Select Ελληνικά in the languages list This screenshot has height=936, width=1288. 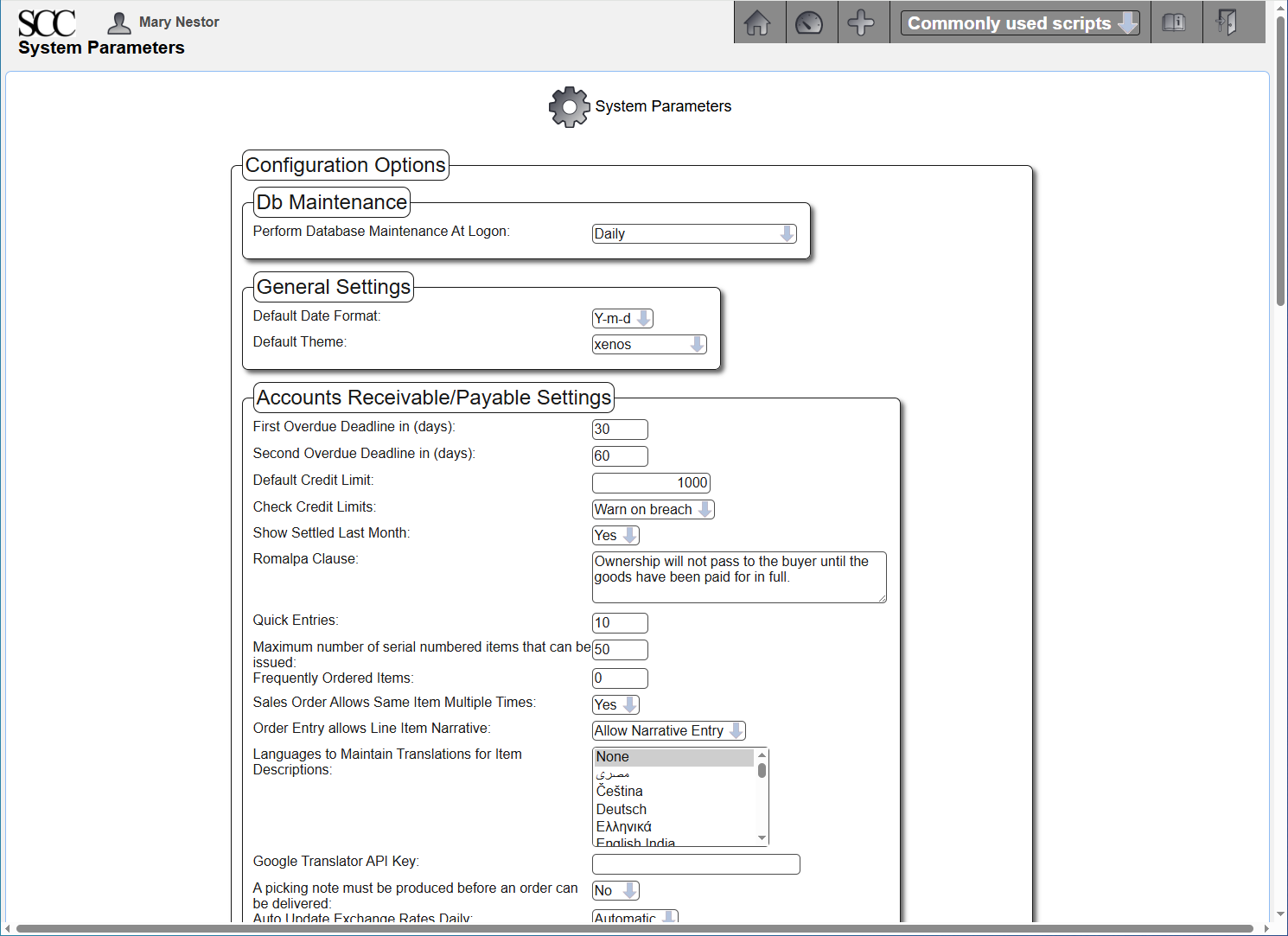(x=674, y=827)
